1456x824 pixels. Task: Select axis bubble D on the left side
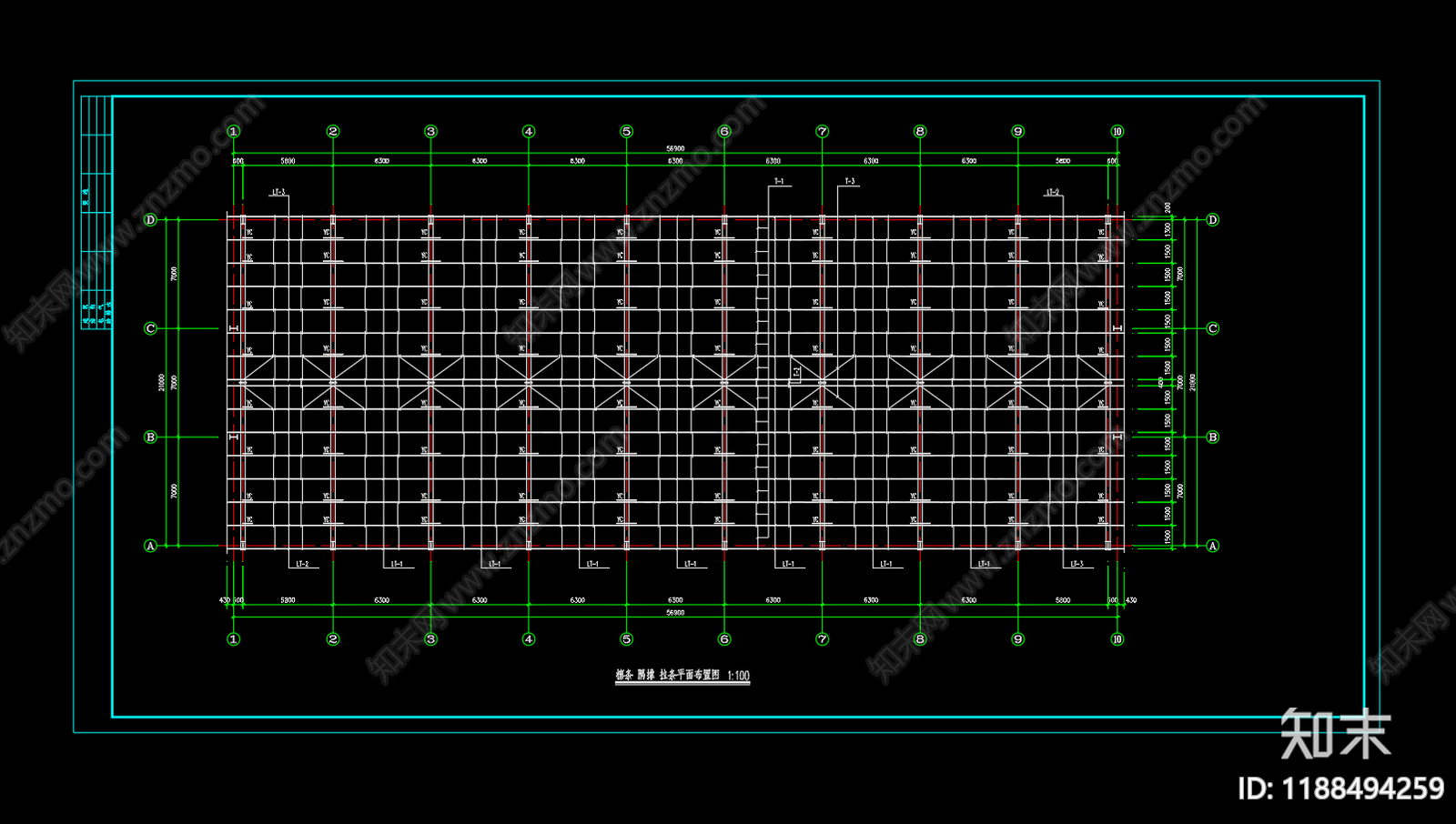click(x=151, y=220)
